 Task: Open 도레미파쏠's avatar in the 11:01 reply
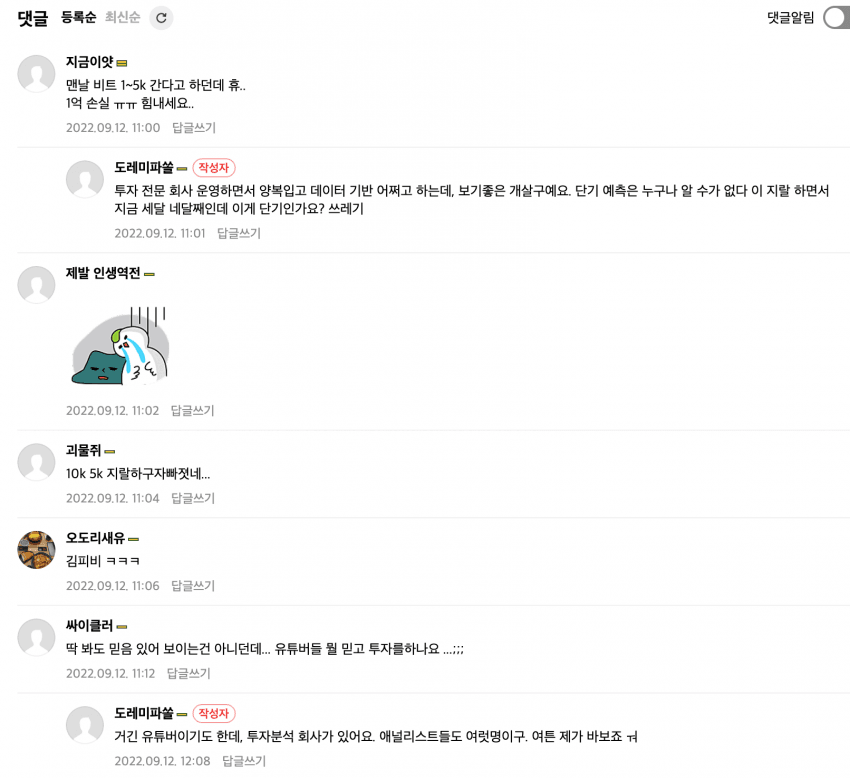[x=85, y=179]
